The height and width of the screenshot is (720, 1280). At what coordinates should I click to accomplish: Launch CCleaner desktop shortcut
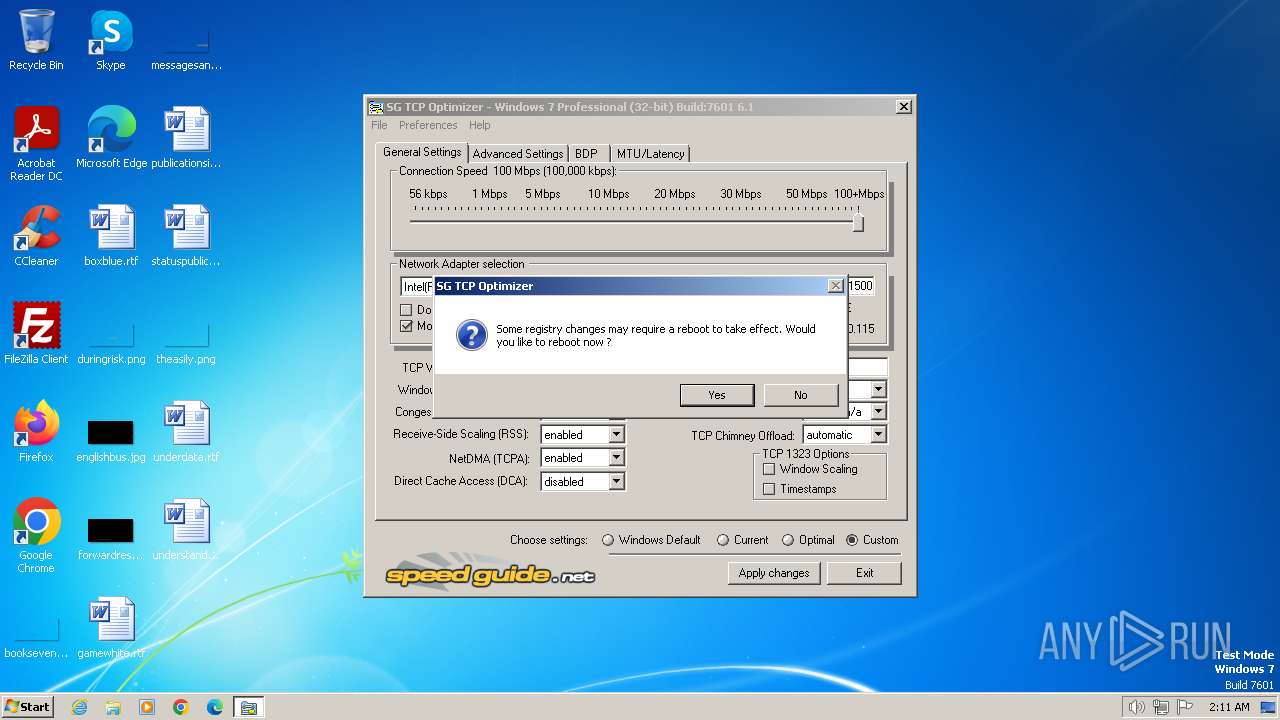(36, 235)
